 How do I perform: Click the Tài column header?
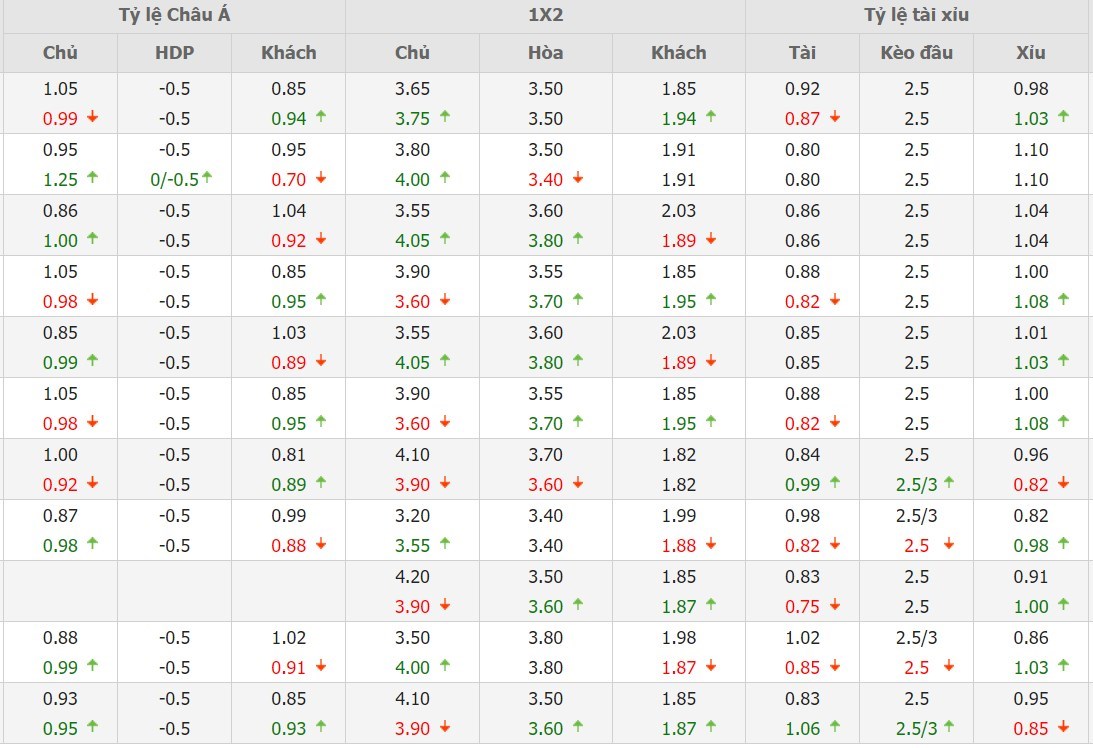tap(802, 53)
